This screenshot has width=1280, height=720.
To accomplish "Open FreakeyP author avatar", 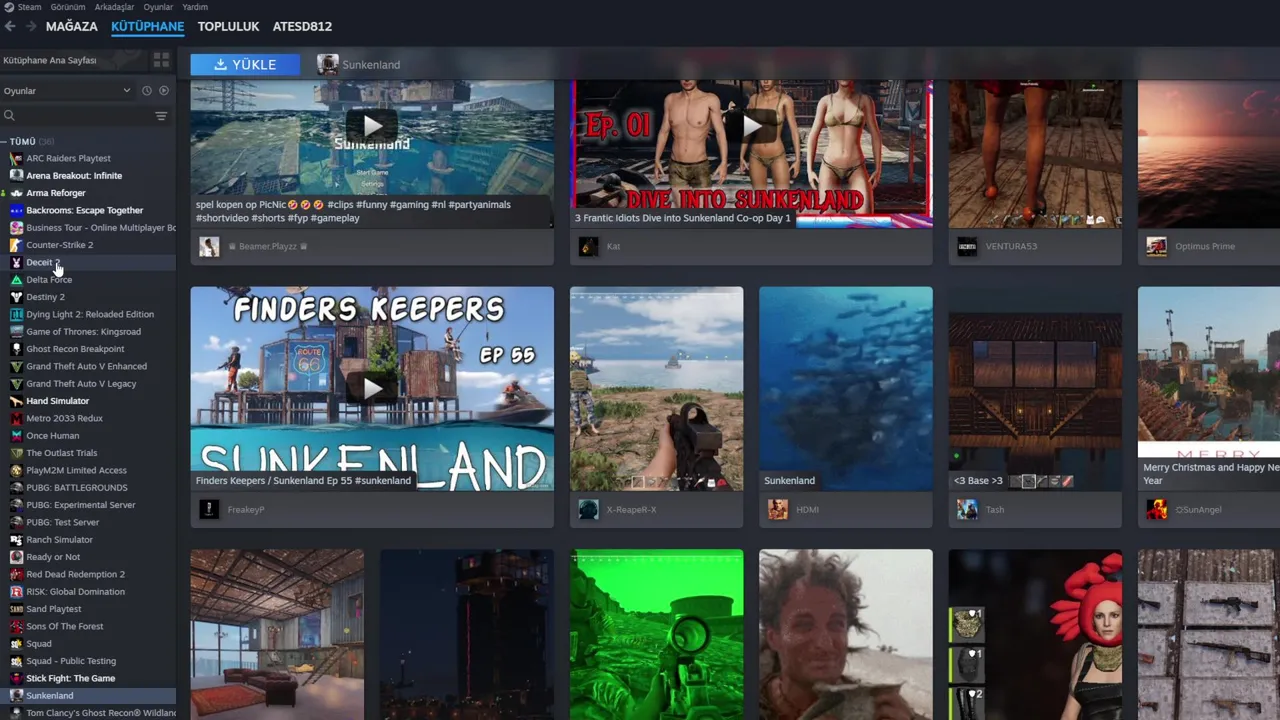I will pyautogui.click(x=209, y=510).
